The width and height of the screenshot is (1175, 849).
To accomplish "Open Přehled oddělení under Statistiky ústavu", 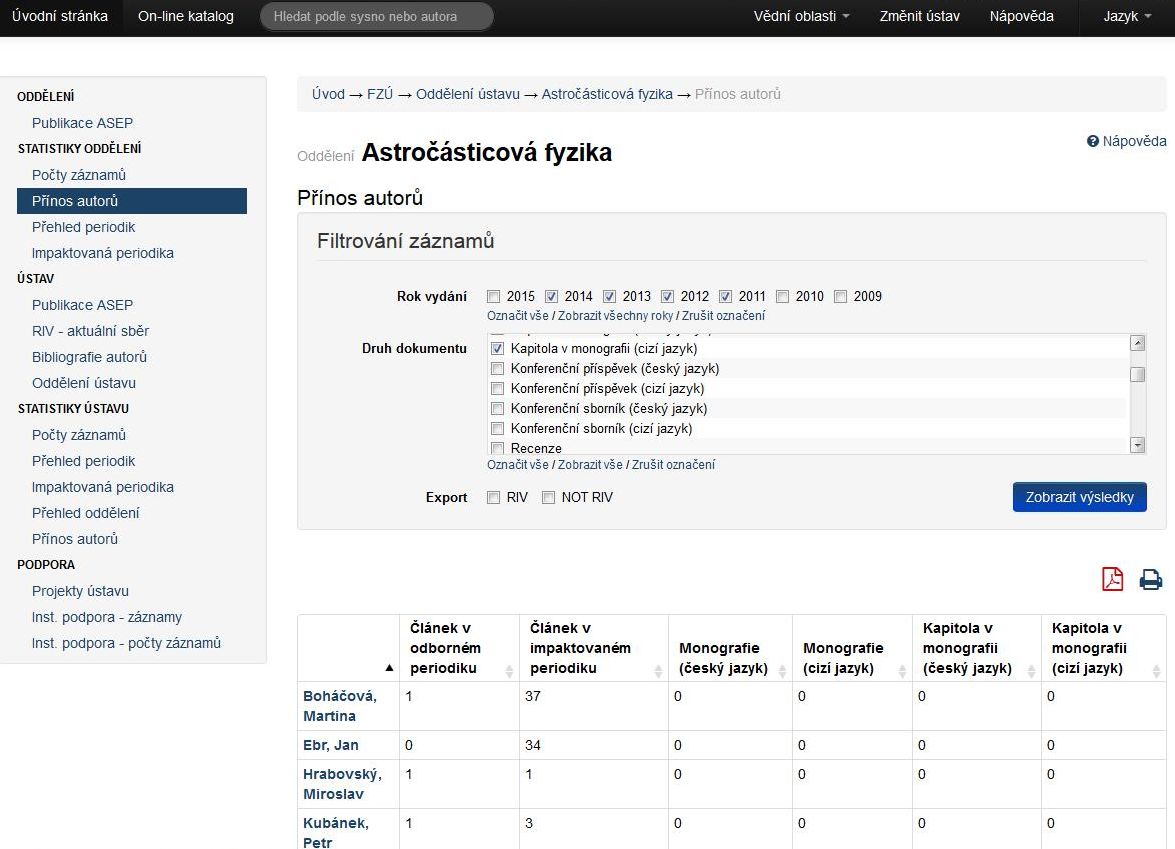I will click(x=85, y=513).
